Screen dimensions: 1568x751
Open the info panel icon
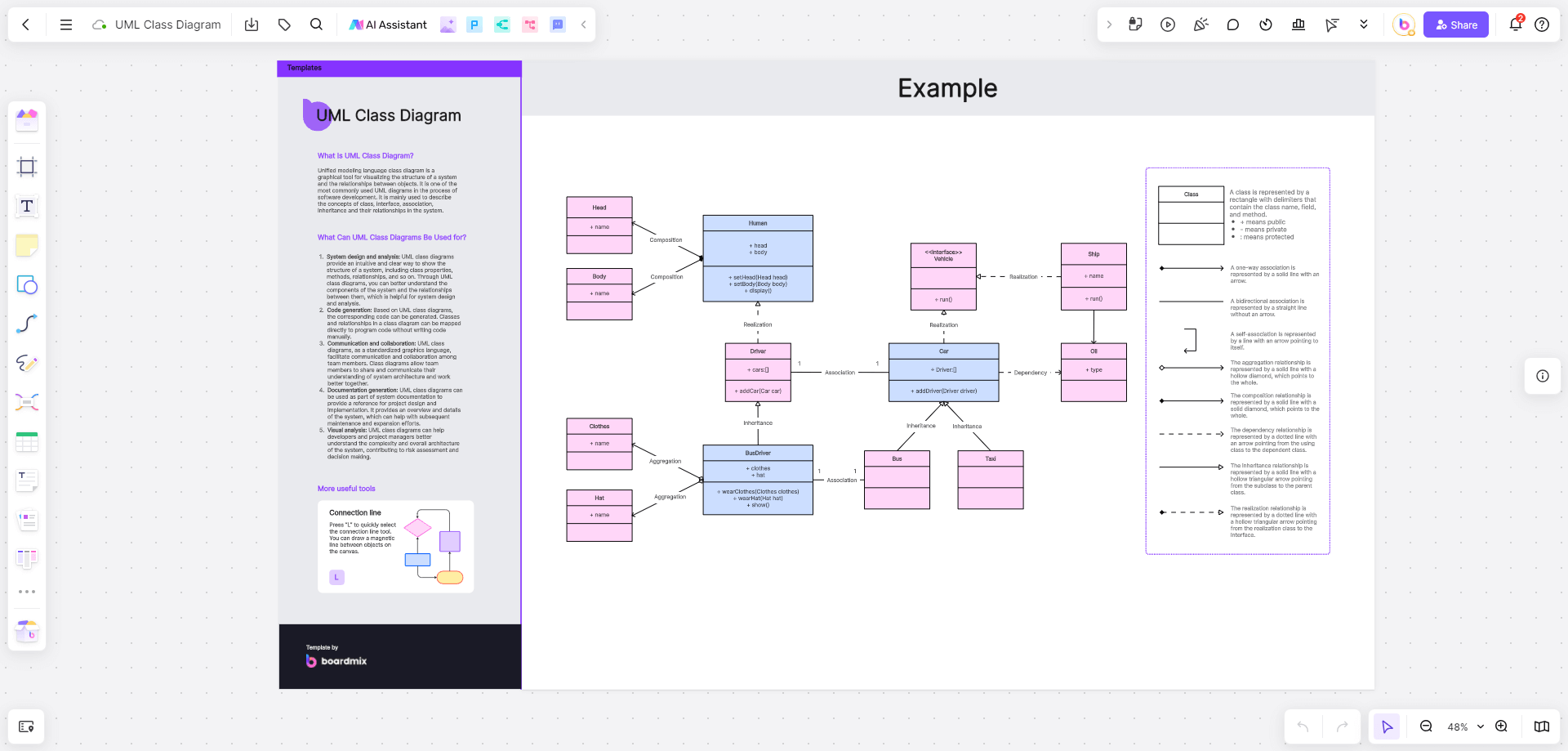pos(1543,376)
